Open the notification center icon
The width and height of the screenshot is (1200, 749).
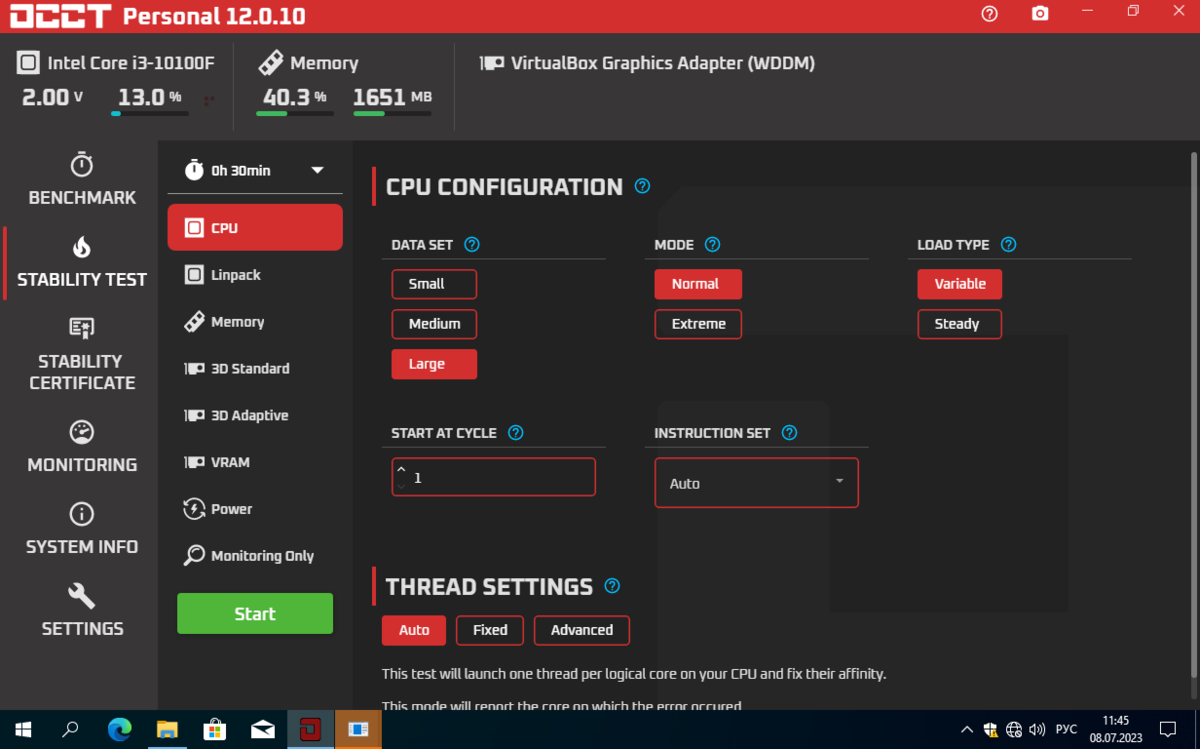[x=1167, y=730]
